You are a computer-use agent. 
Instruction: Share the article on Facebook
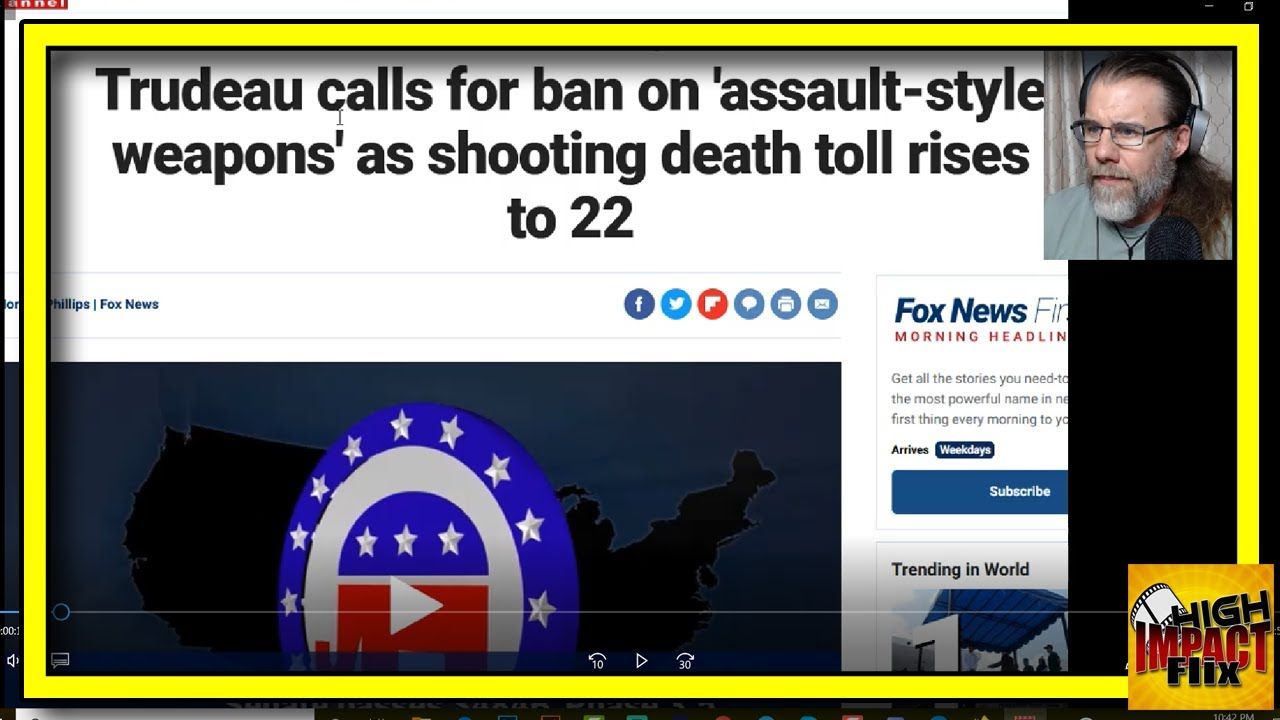point(640,304)
